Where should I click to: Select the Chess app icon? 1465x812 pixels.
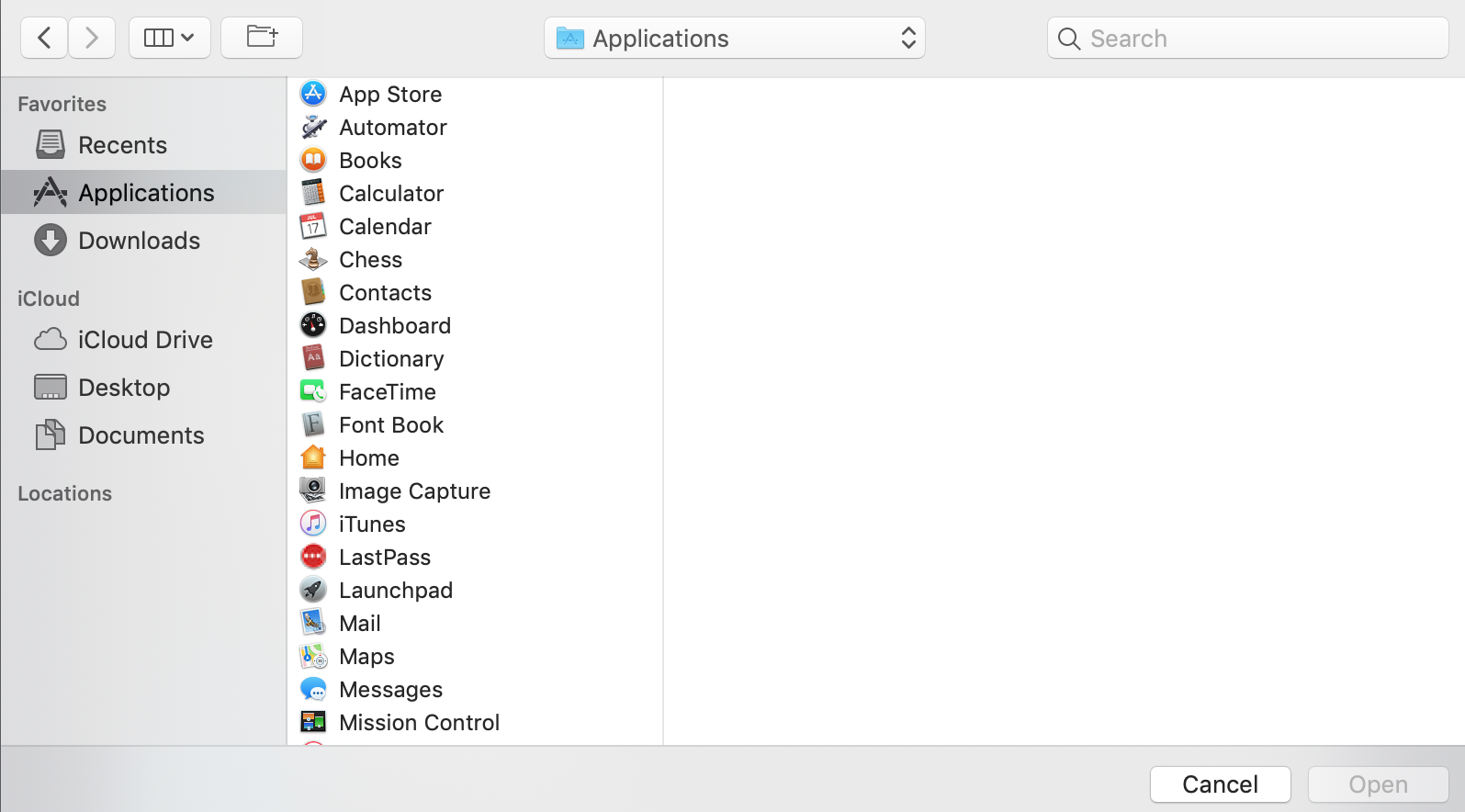pos(313,259)
